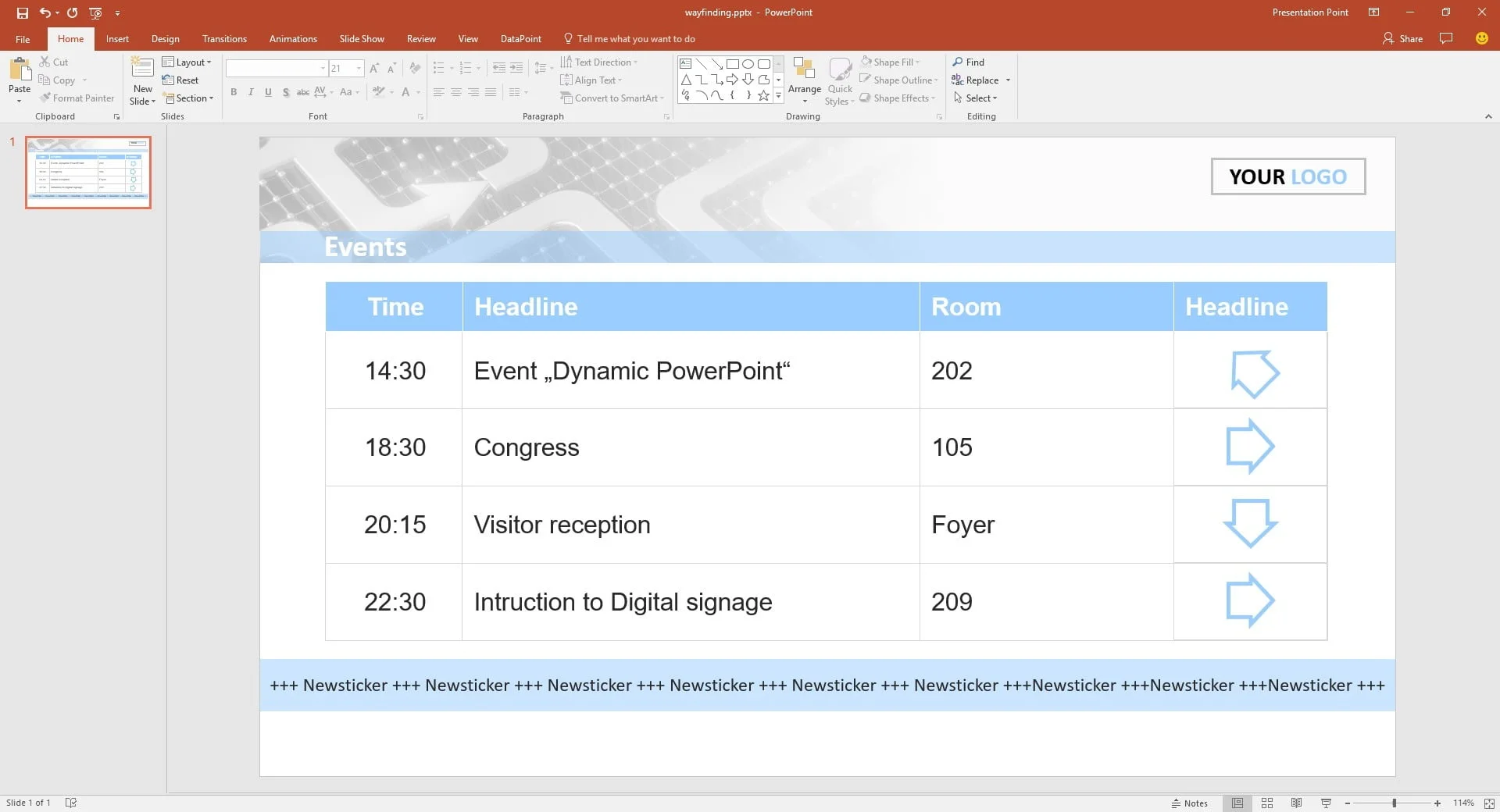1500x812 pixels.
Task: Click the text highlight color pen
Action: point(379,92)
